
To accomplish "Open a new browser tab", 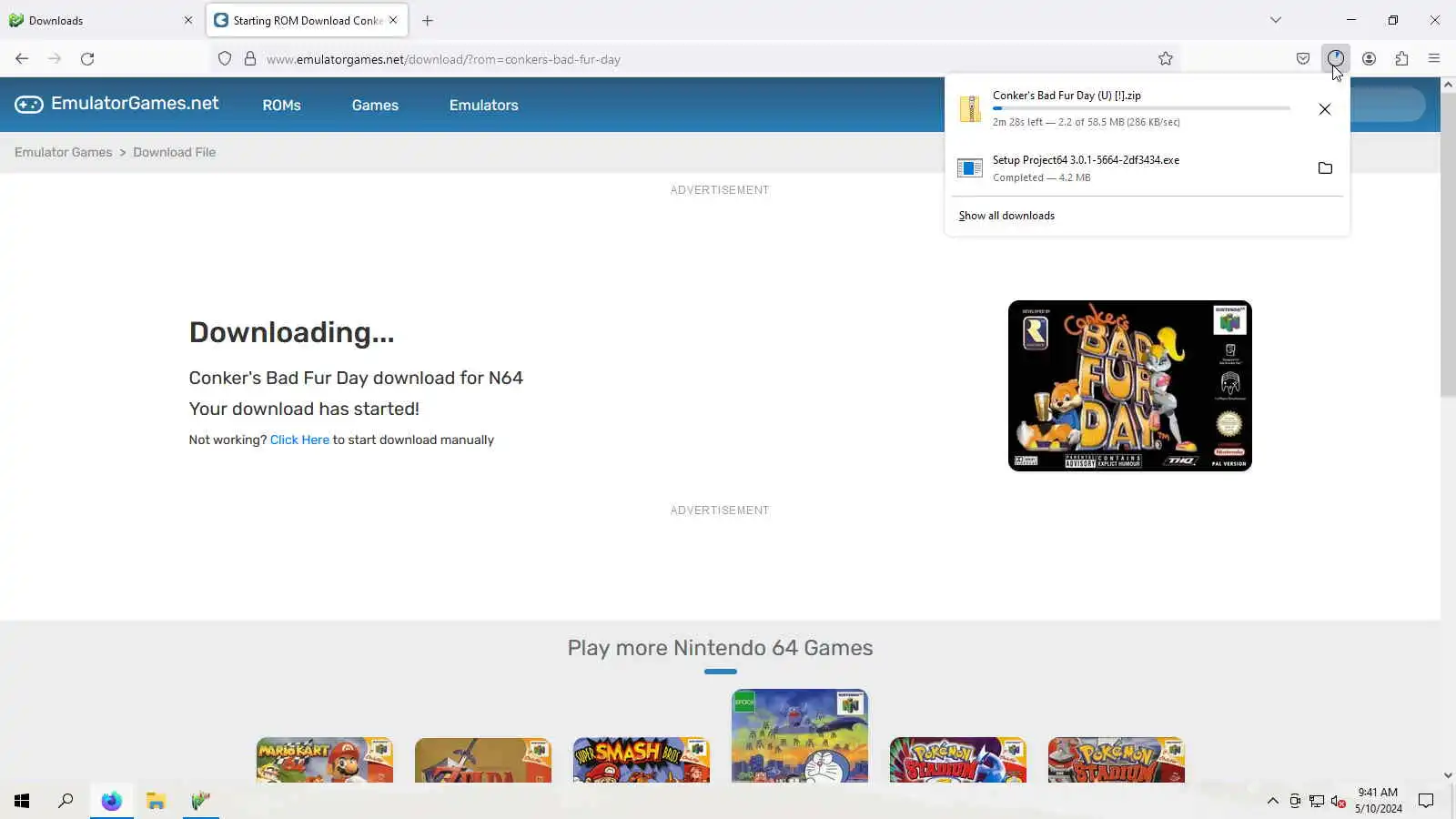I will coord(428,20).
